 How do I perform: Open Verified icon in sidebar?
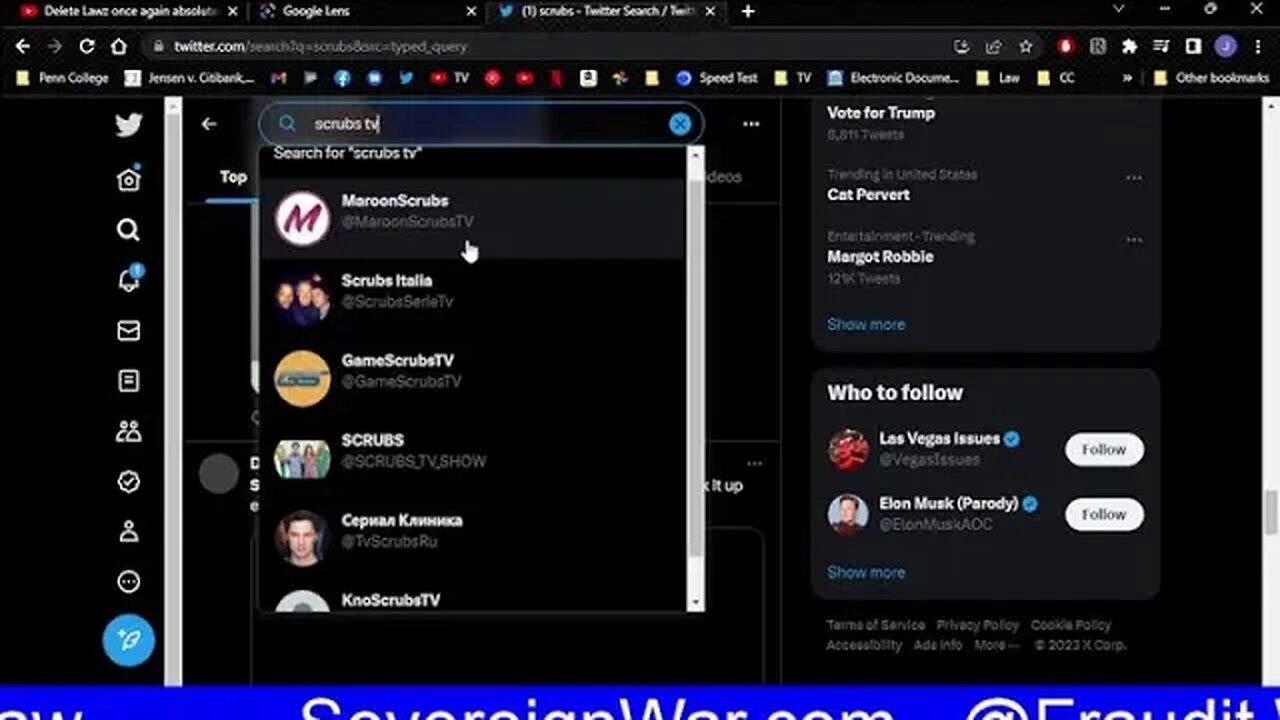tap(128, 481)
